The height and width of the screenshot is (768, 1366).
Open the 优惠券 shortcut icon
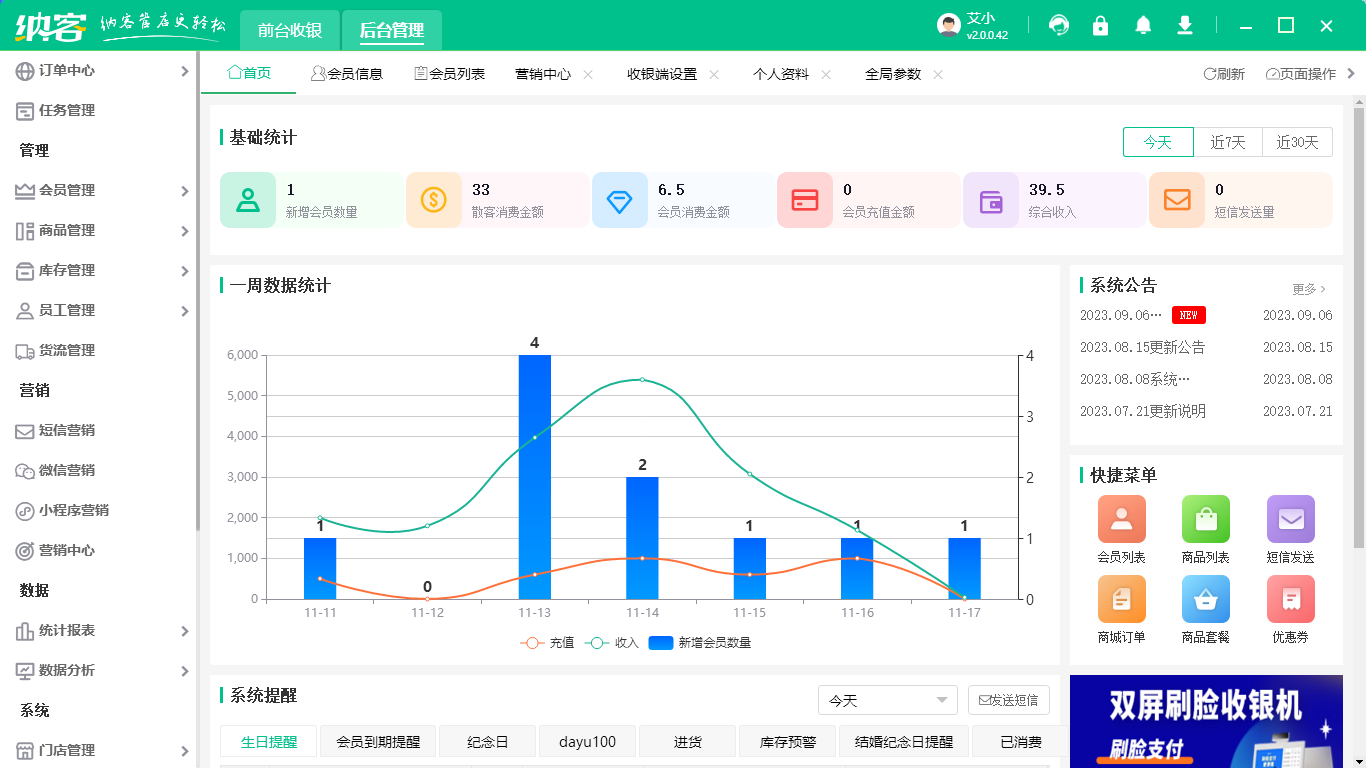(x=1290, y=600)
